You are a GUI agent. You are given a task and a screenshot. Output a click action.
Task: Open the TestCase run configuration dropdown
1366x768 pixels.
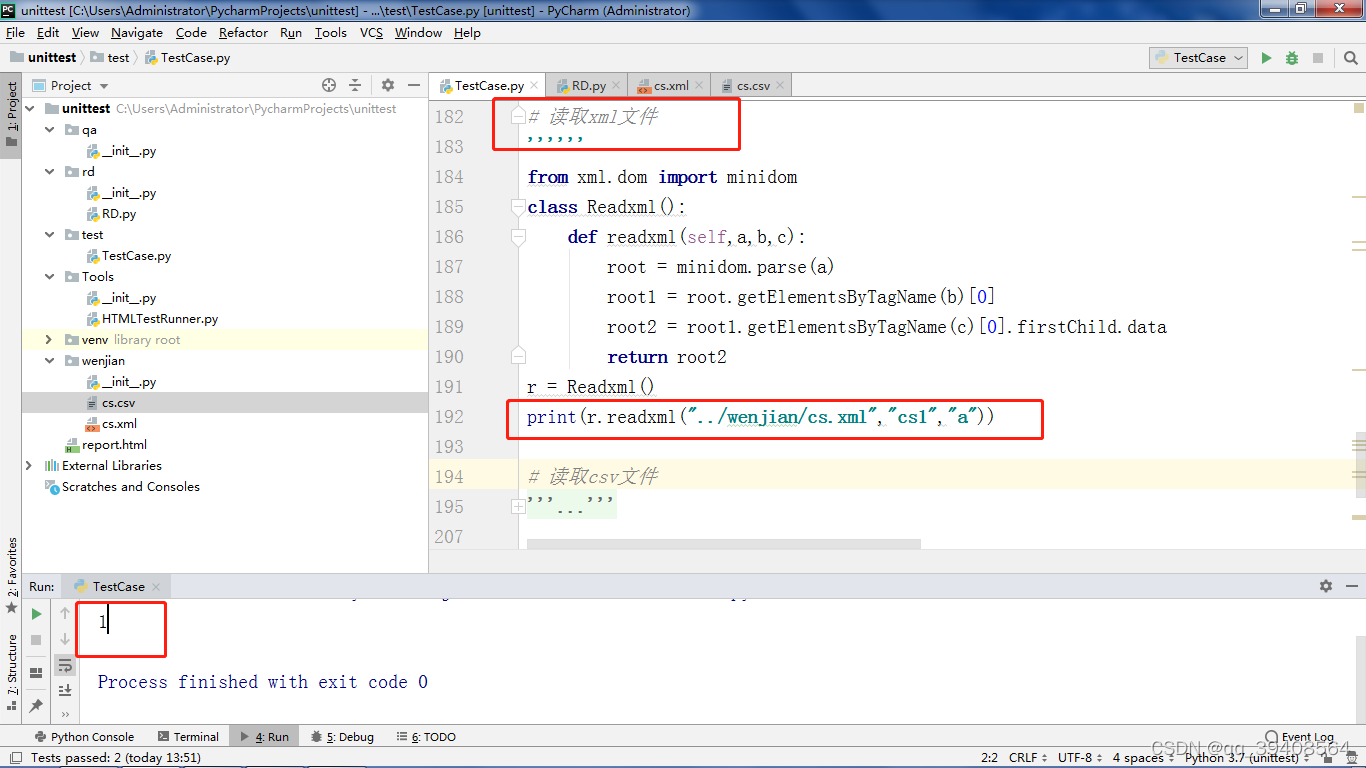coord(1198,58)
